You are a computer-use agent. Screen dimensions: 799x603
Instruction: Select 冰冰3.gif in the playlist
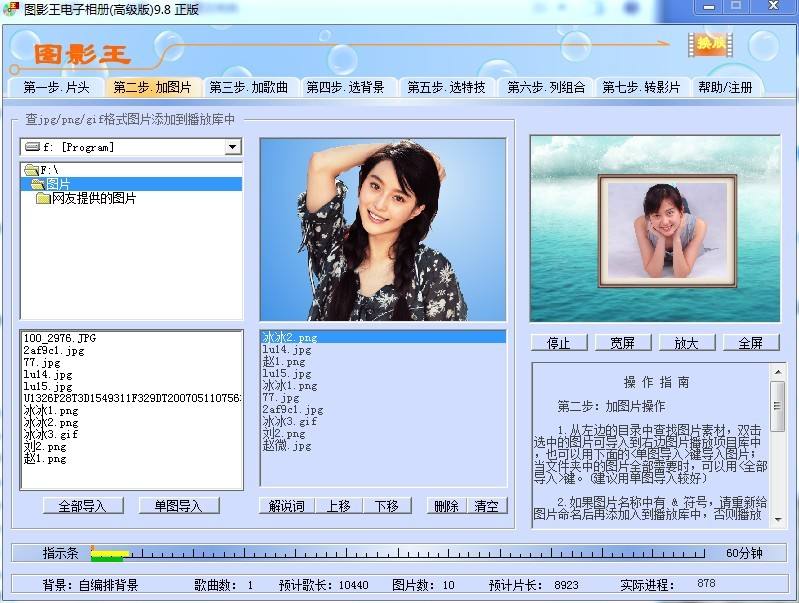[289, 422]
